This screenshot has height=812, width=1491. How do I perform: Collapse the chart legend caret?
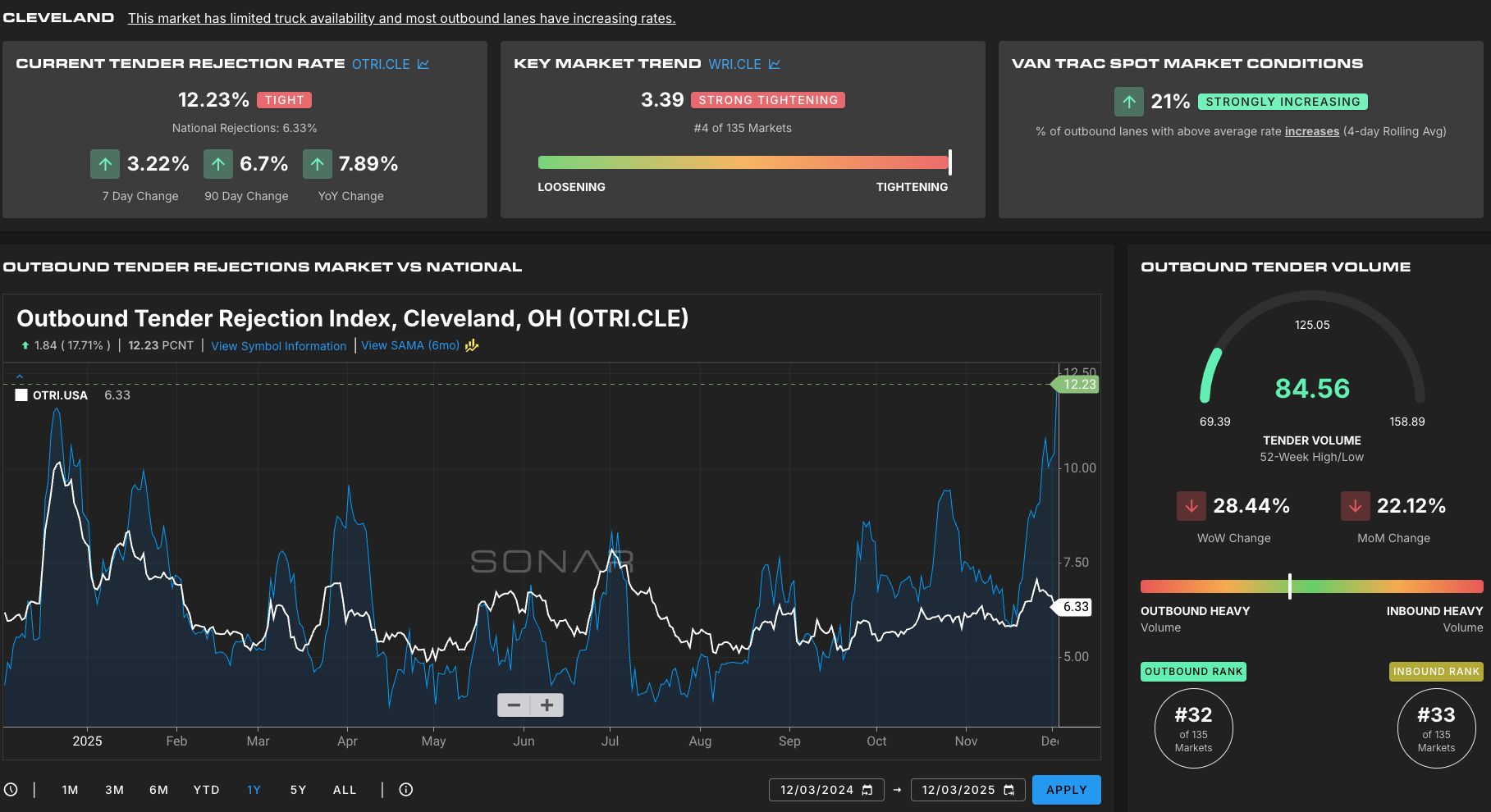pyautogui.click(x=20, y=376)
